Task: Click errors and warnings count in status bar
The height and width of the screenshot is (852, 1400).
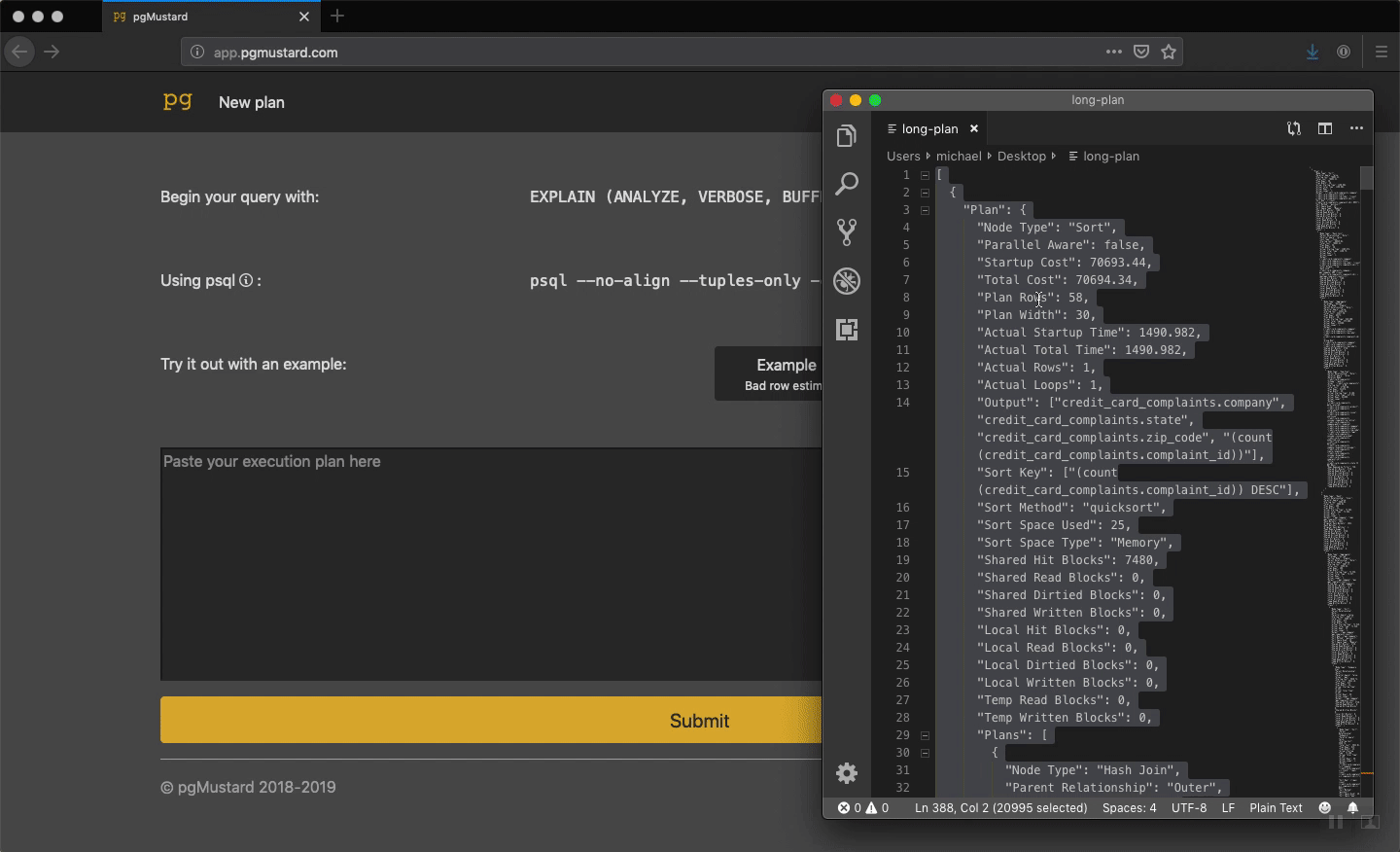Action: click(863, 808)
